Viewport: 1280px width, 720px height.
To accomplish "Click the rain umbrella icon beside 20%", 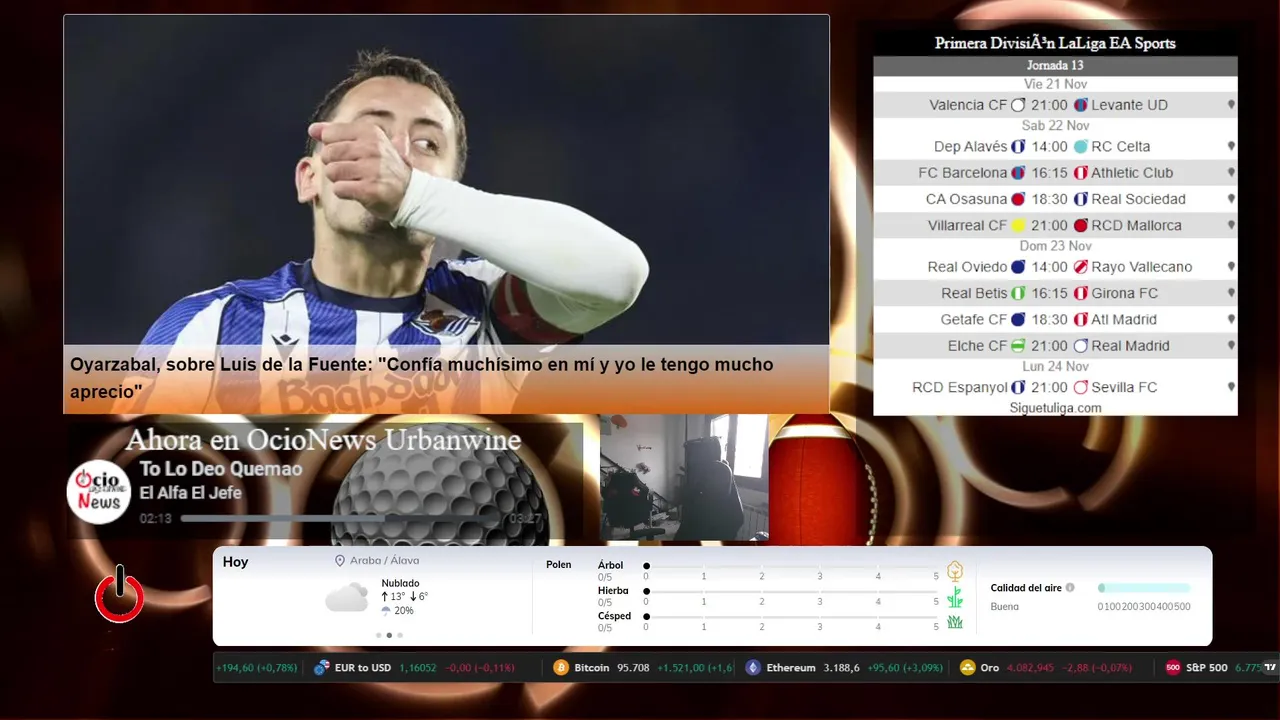I will coord(386,611).
